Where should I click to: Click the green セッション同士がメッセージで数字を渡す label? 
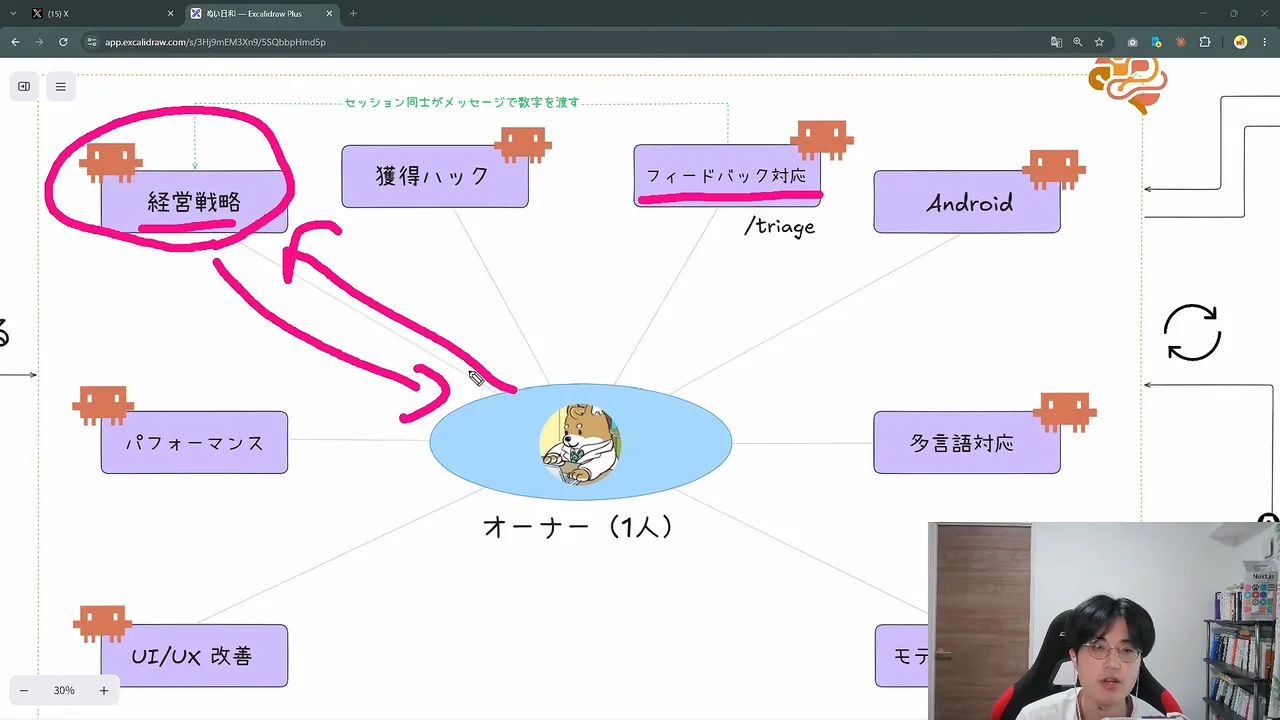click(x=462, y=102)
